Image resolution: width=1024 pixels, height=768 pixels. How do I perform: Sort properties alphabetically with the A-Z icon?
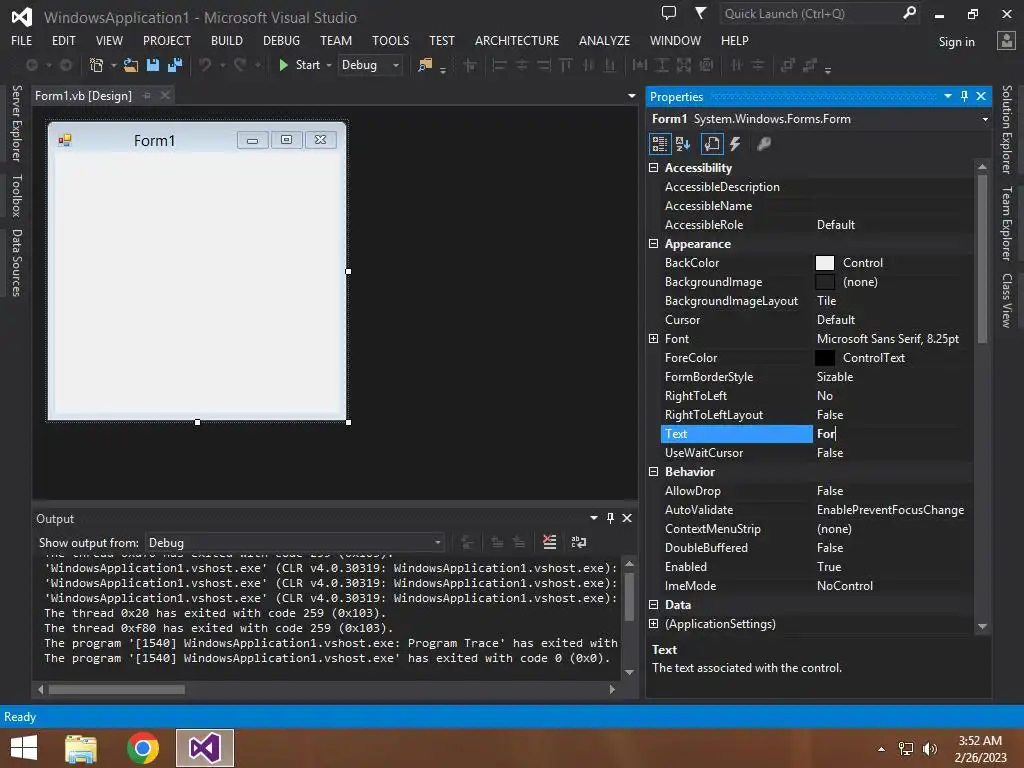683,144
